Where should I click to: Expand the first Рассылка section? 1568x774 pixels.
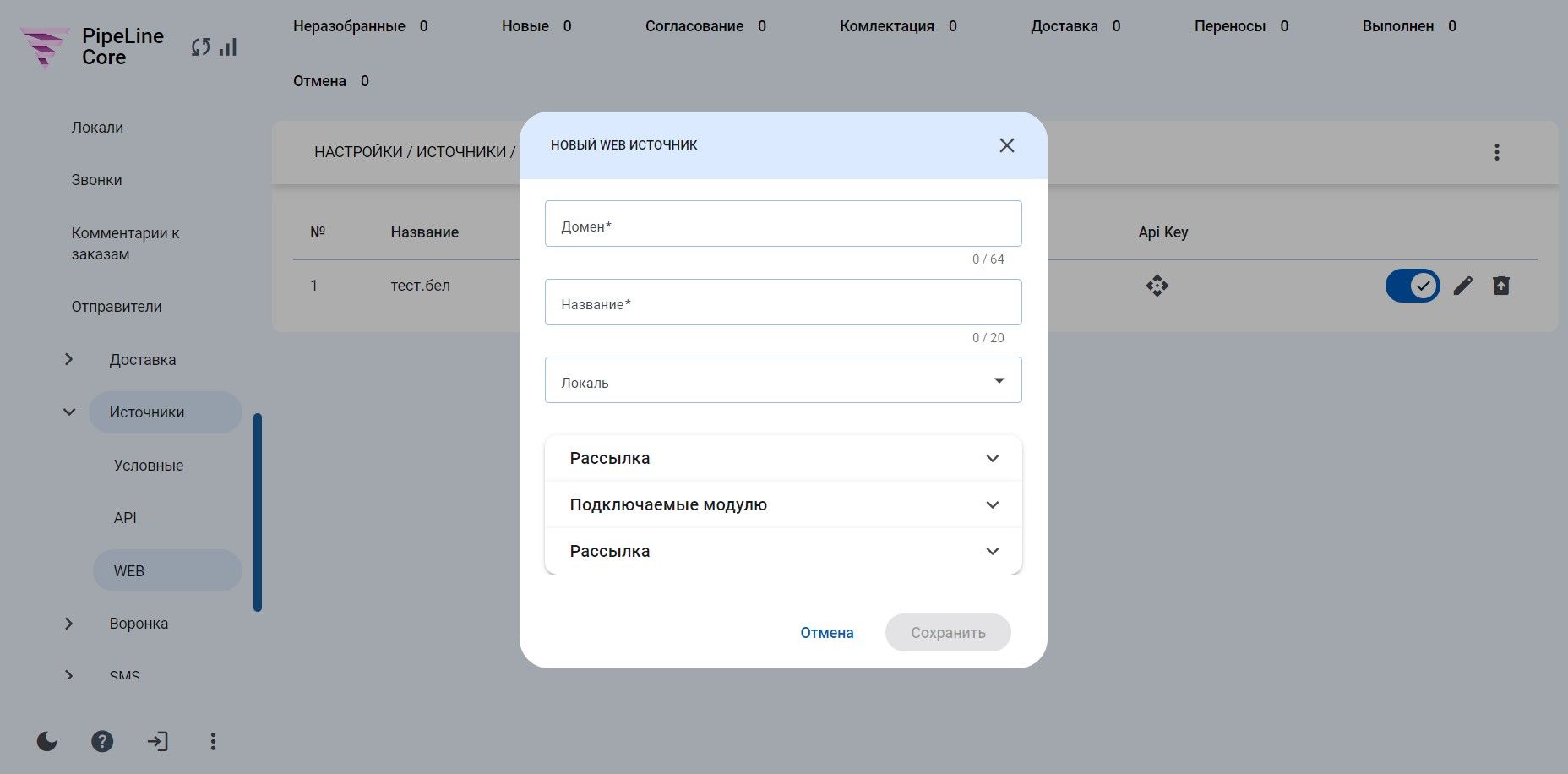point(783,458)
